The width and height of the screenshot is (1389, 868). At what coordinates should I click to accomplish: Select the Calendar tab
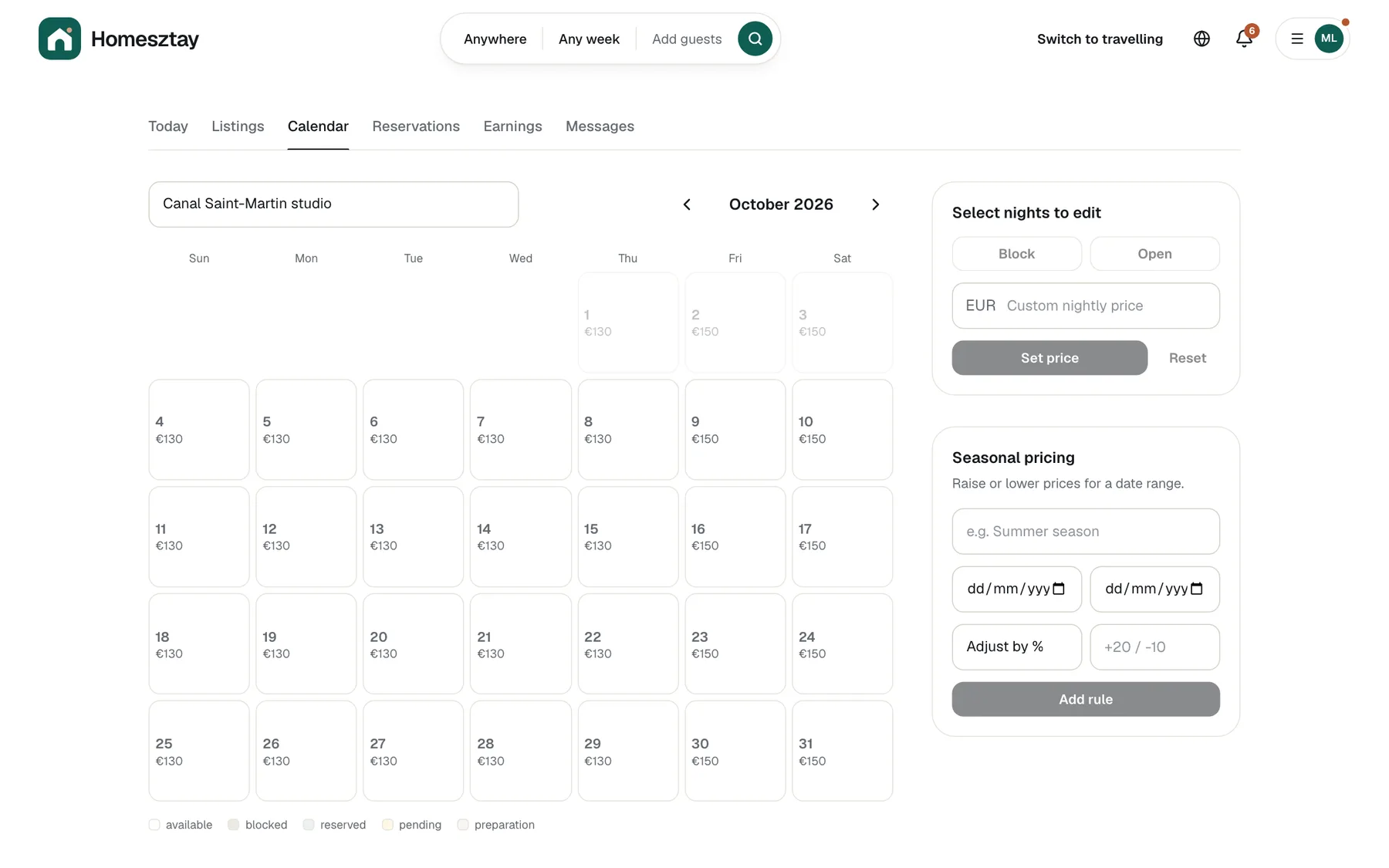[x=318, y=127]
